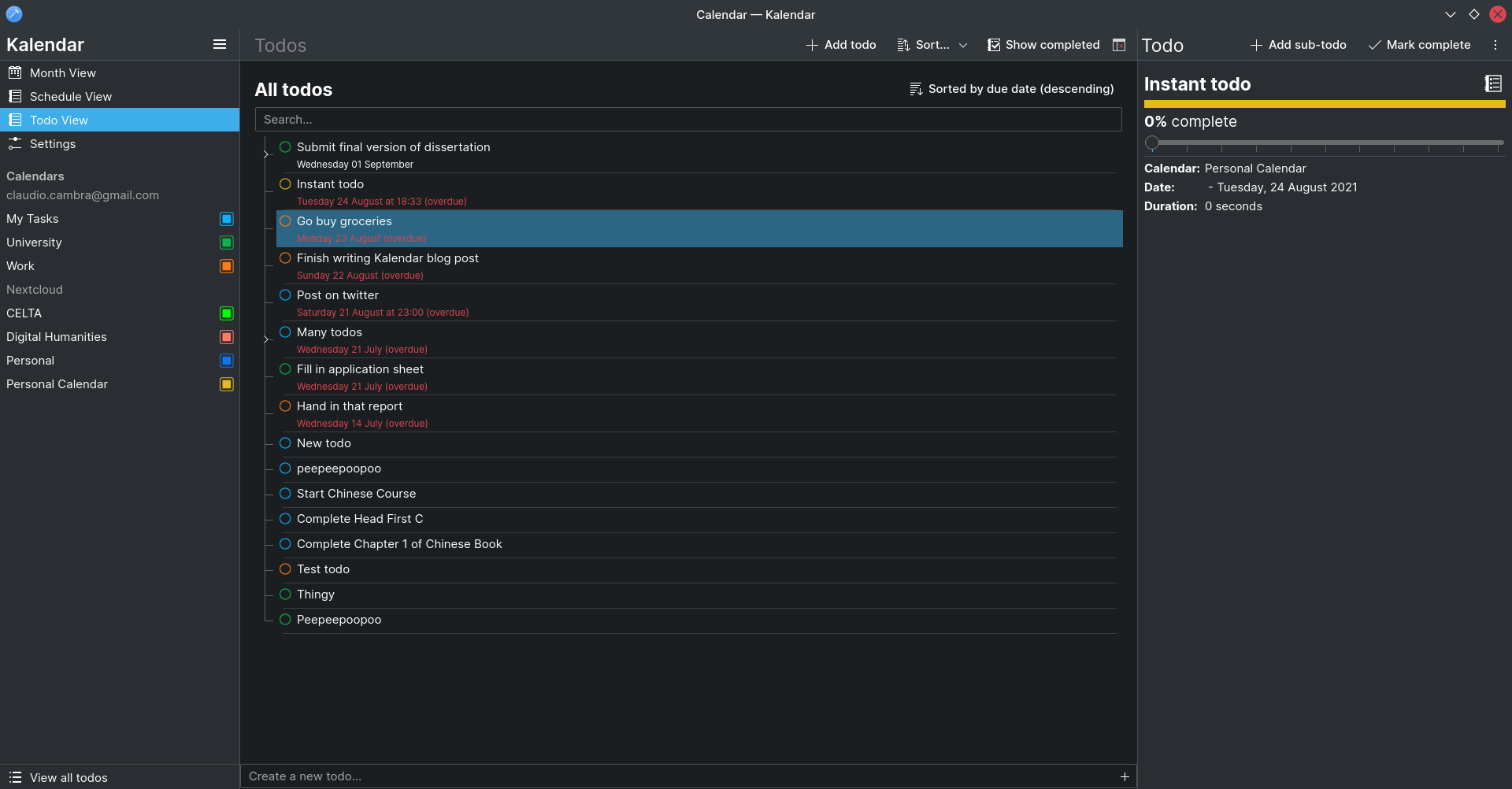The height and width of the screenshot is (789, 1512).
Task: Click the Month View calendar icon
Action: (x=15, y=72)
